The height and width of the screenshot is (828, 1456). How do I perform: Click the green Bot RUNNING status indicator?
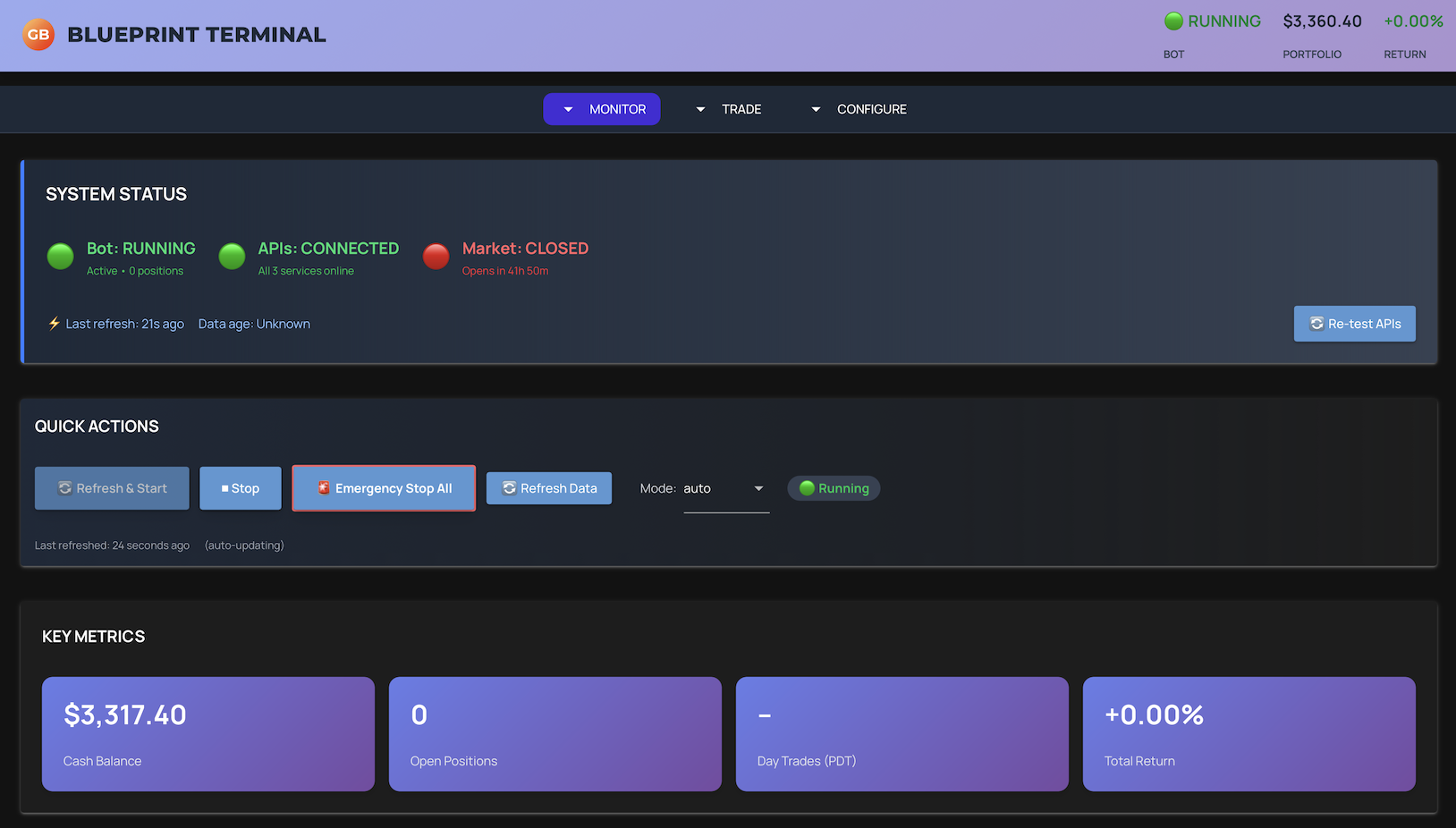[x=61, y=257]
